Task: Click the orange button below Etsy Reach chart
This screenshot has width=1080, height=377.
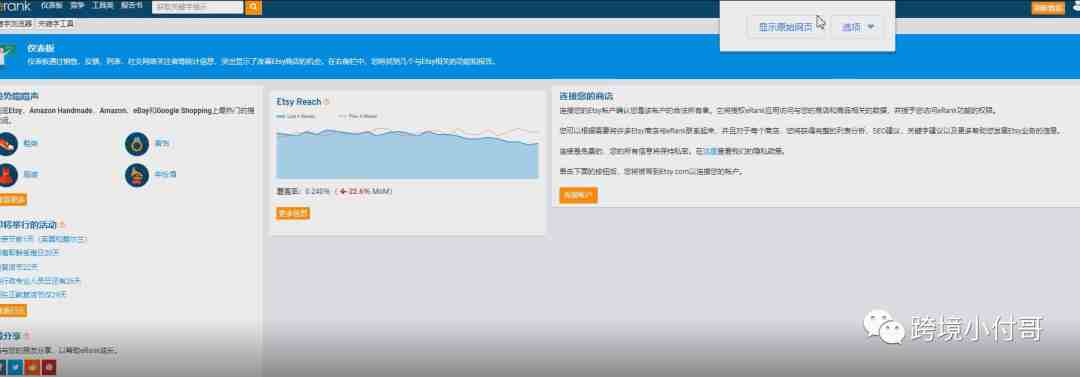Action: pos(293,214)
